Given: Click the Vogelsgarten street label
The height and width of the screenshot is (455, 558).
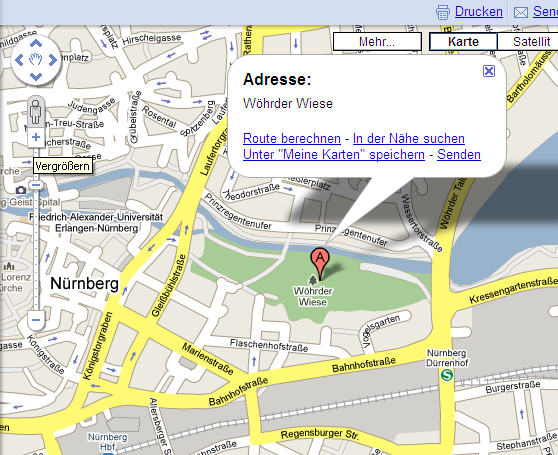Looking at the screenshot, I should coord(381,331).
